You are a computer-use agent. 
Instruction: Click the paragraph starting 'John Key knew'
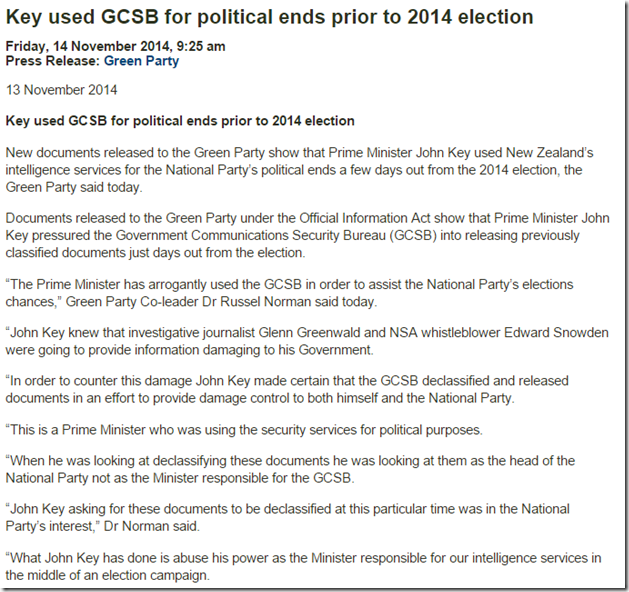coord(300,339)
